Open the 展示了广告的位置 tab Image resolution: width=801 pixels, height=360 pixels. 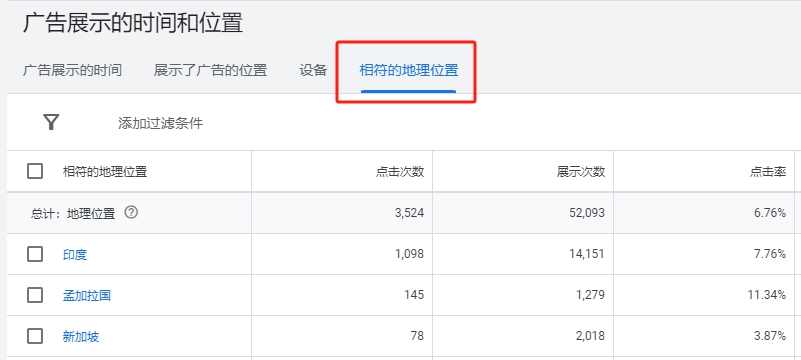pyautogui.click(x=210, y=70)
